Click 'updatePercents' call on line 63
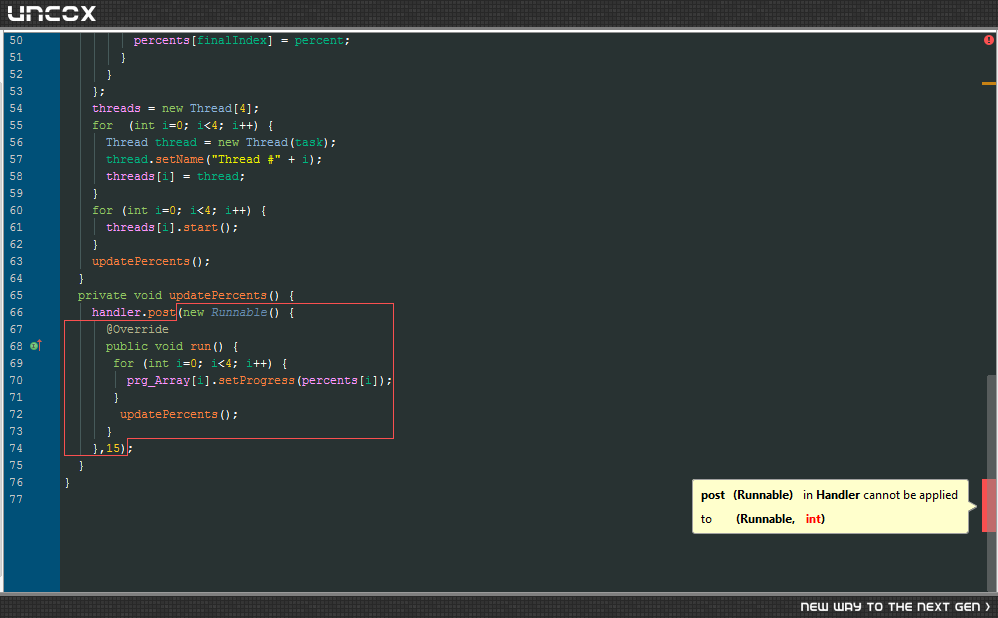This screenshot has height=618, width=998. point(141,262)
